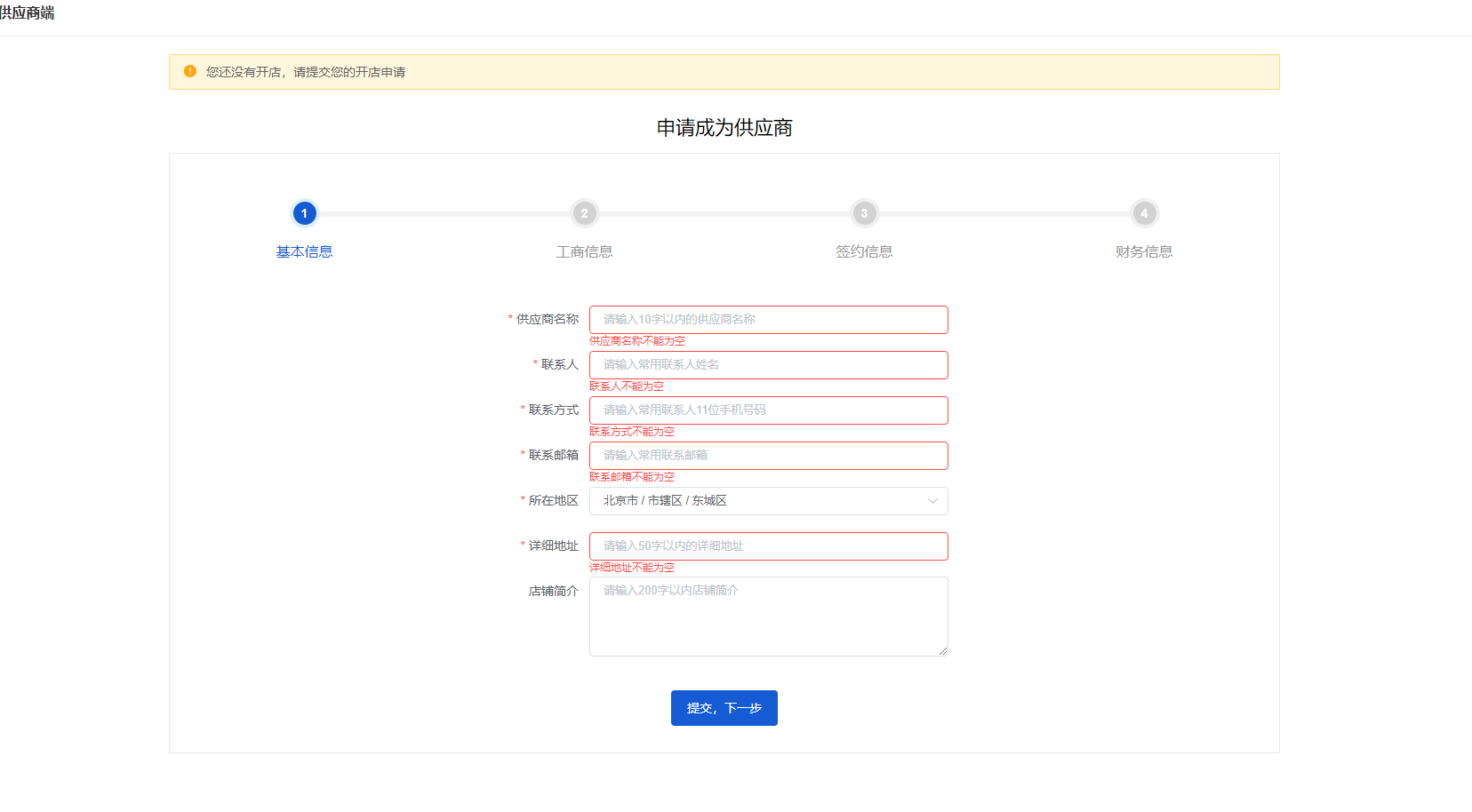1472x812 pixels.
Task: Click error message 详细地址不能为空
Action: tap(632, 568)
